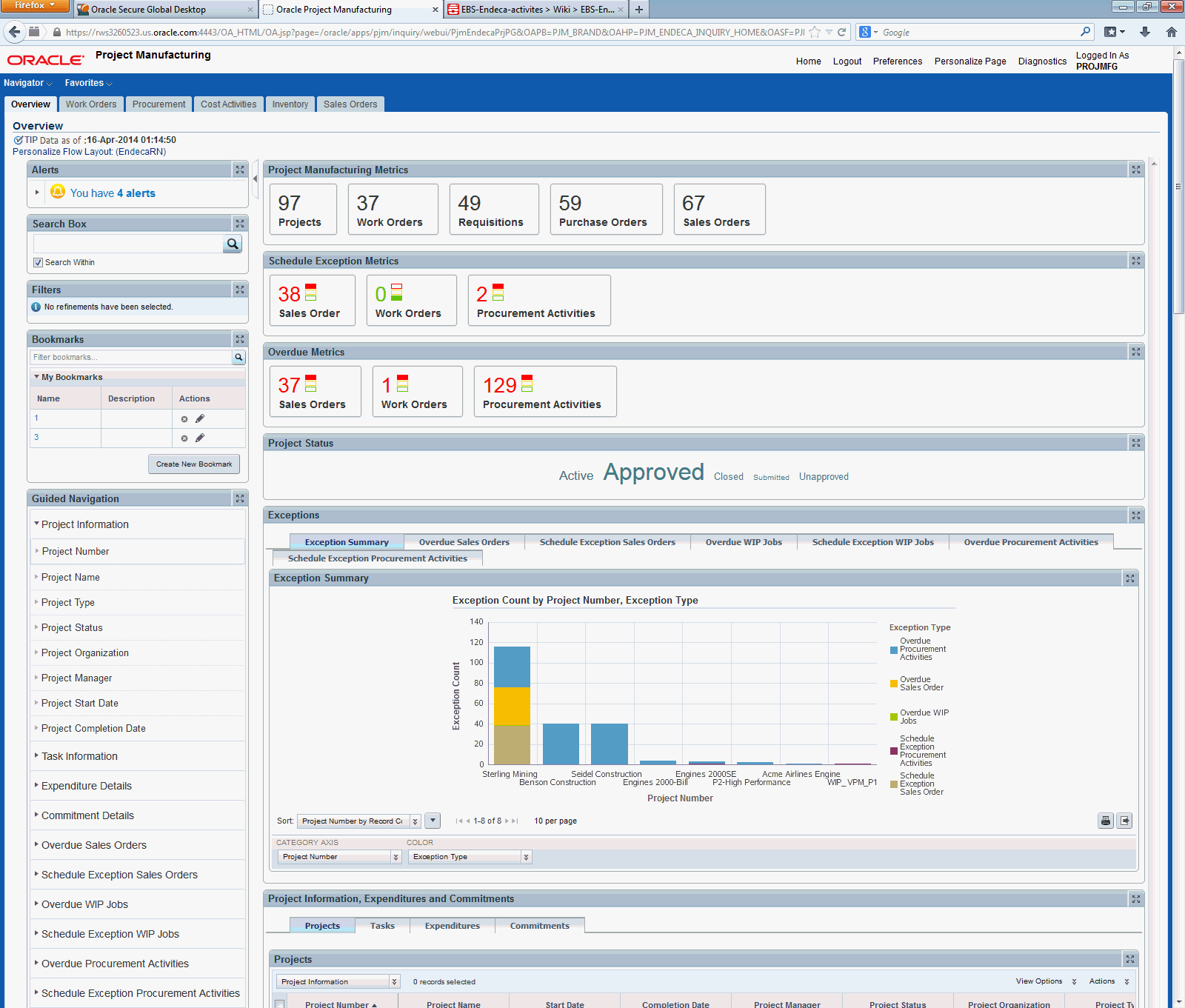This screenshot has width=1185, height=1008.
Task: Open the Category Axis Project Number dropdown
Action: (339, 857)
